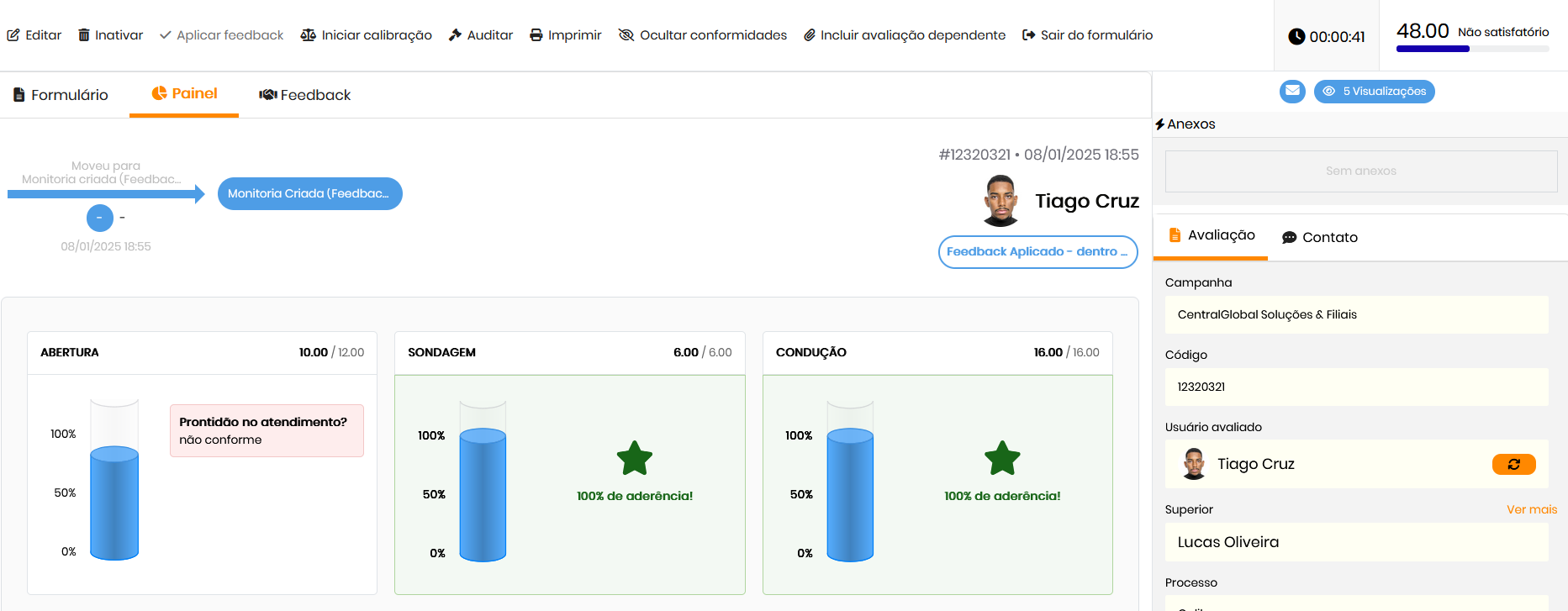Screen dimensions: 1568x611
Task: Click the blue envelope mail icon
Action: point(1292,91)
